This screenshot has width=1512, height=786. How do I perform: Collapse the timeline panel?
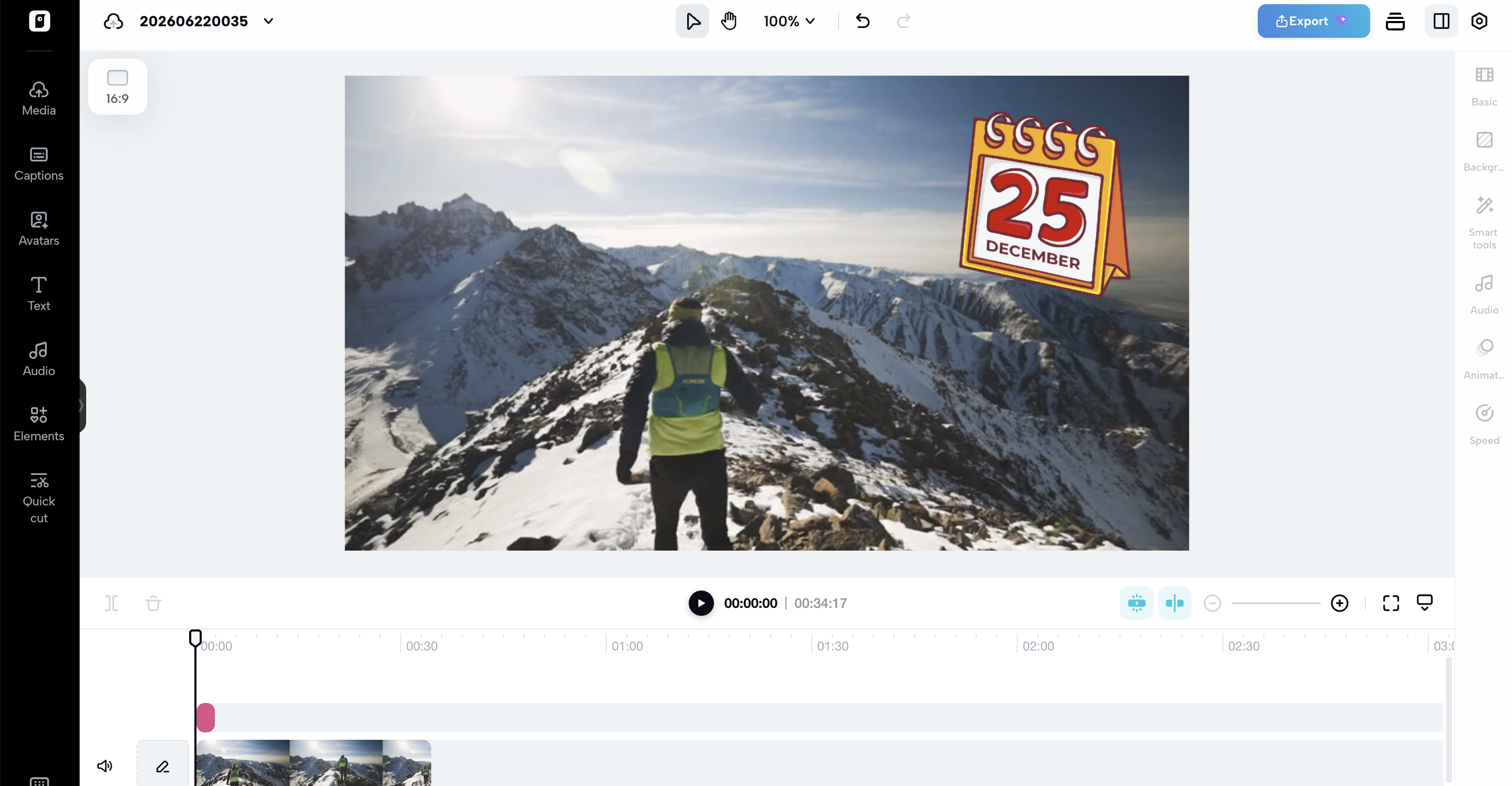[1425, 603]
